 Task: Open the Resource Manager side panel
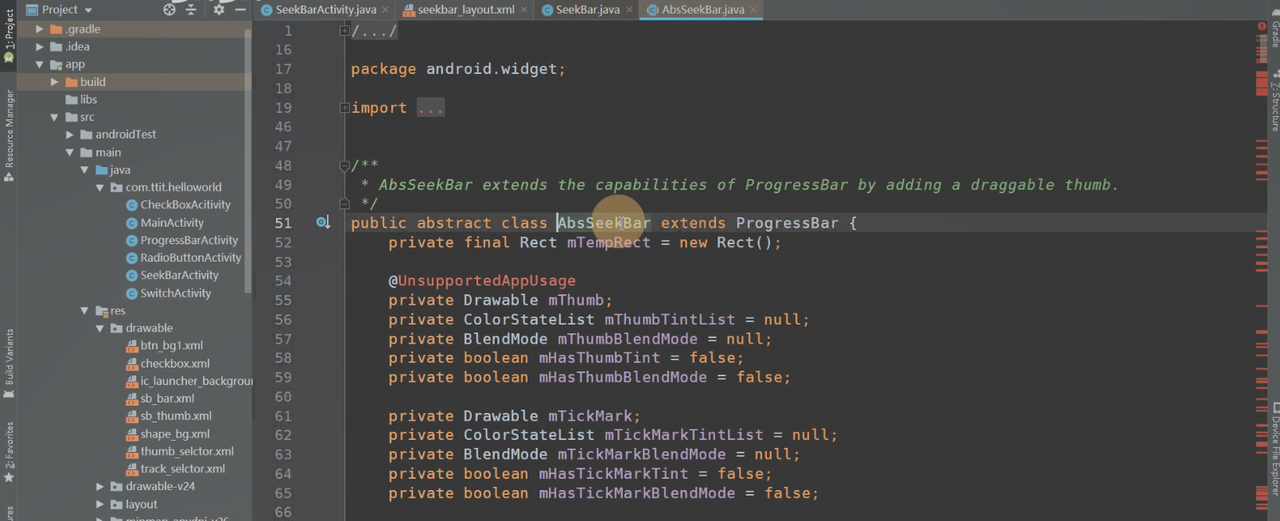(x=8, y=135)
